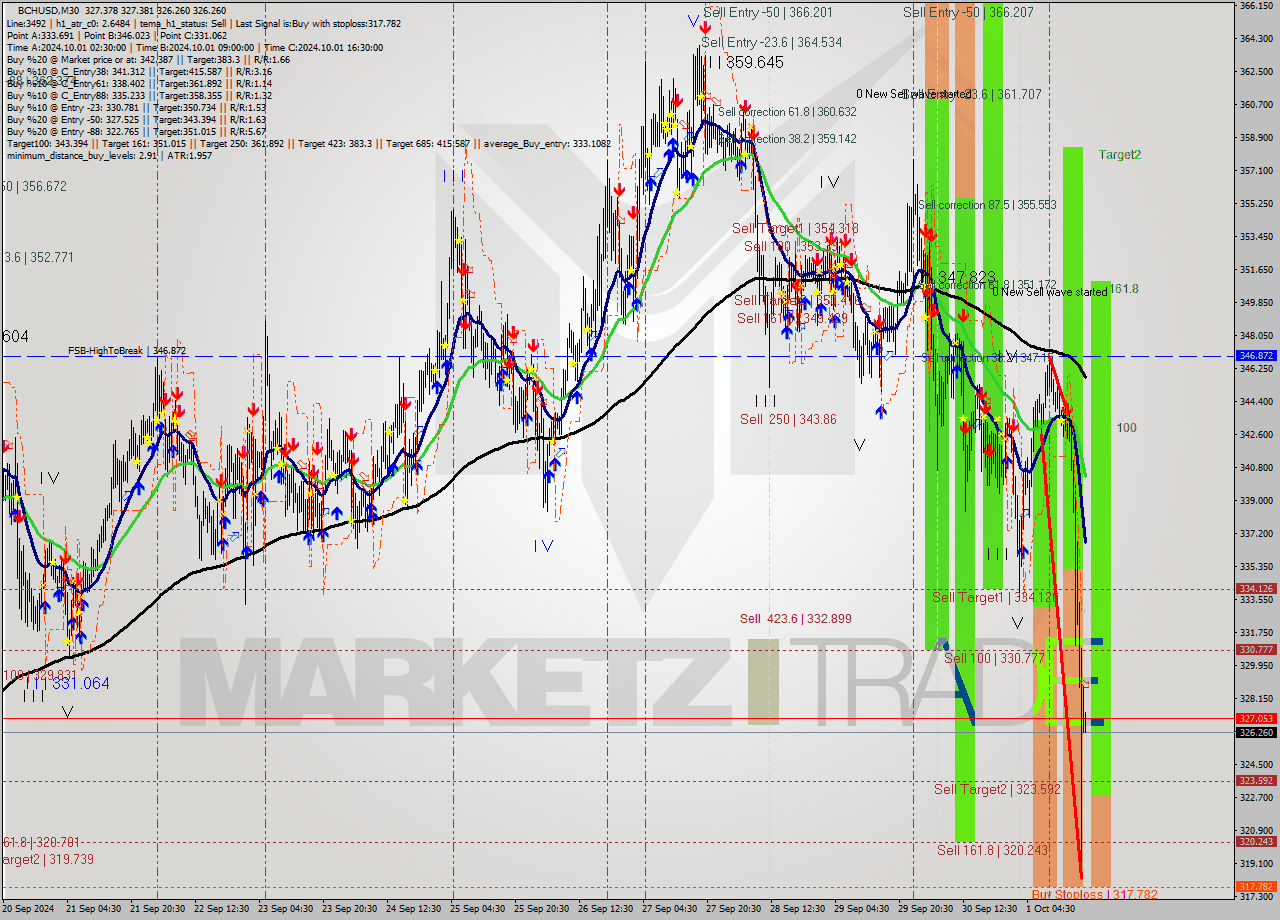Viewport: 1280px width, 920px height.
Task: Click the 'Sell correction 87.5 | 355.553' label
Action: [x=987, y=204]
